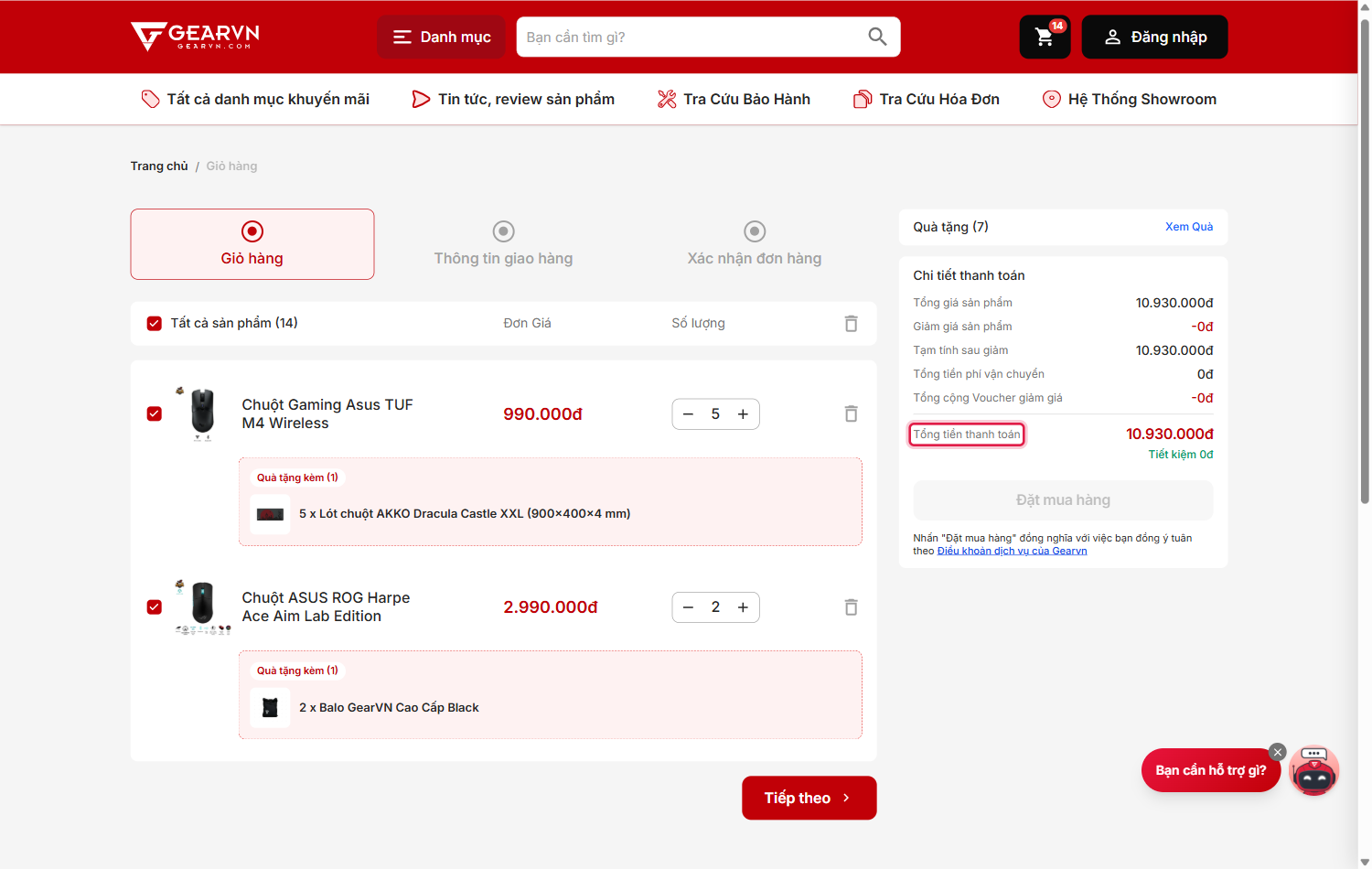Open Tra Cứu Bảo Hành menu item
Screen dimensions: 1372x869
point(734,99)
